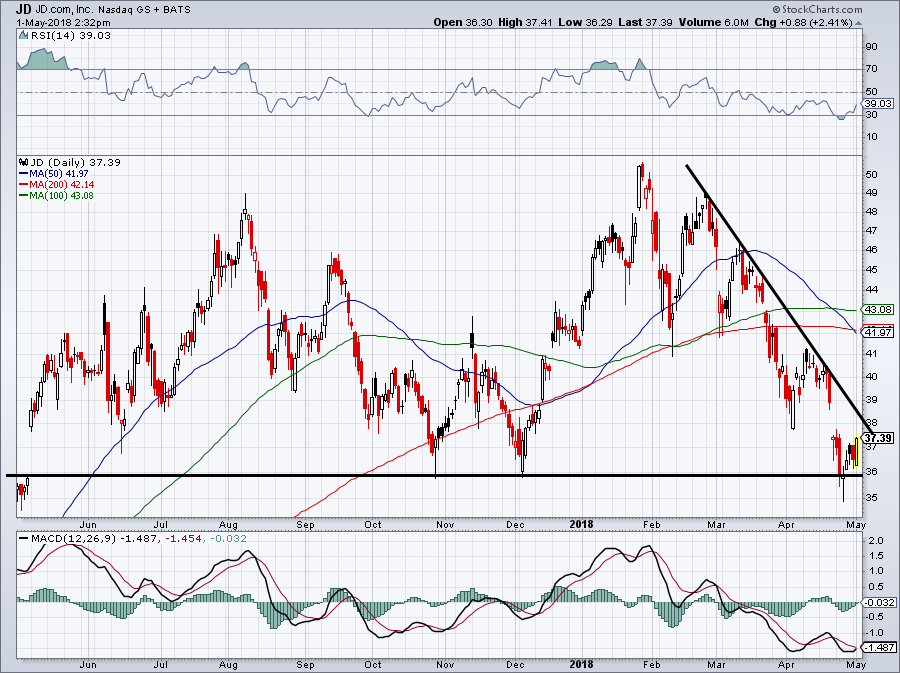Click the -0.032 histogram tag on MACD axis
This screenshot has height=673, width=900.
pyautogui.click(x=879, y=602)
